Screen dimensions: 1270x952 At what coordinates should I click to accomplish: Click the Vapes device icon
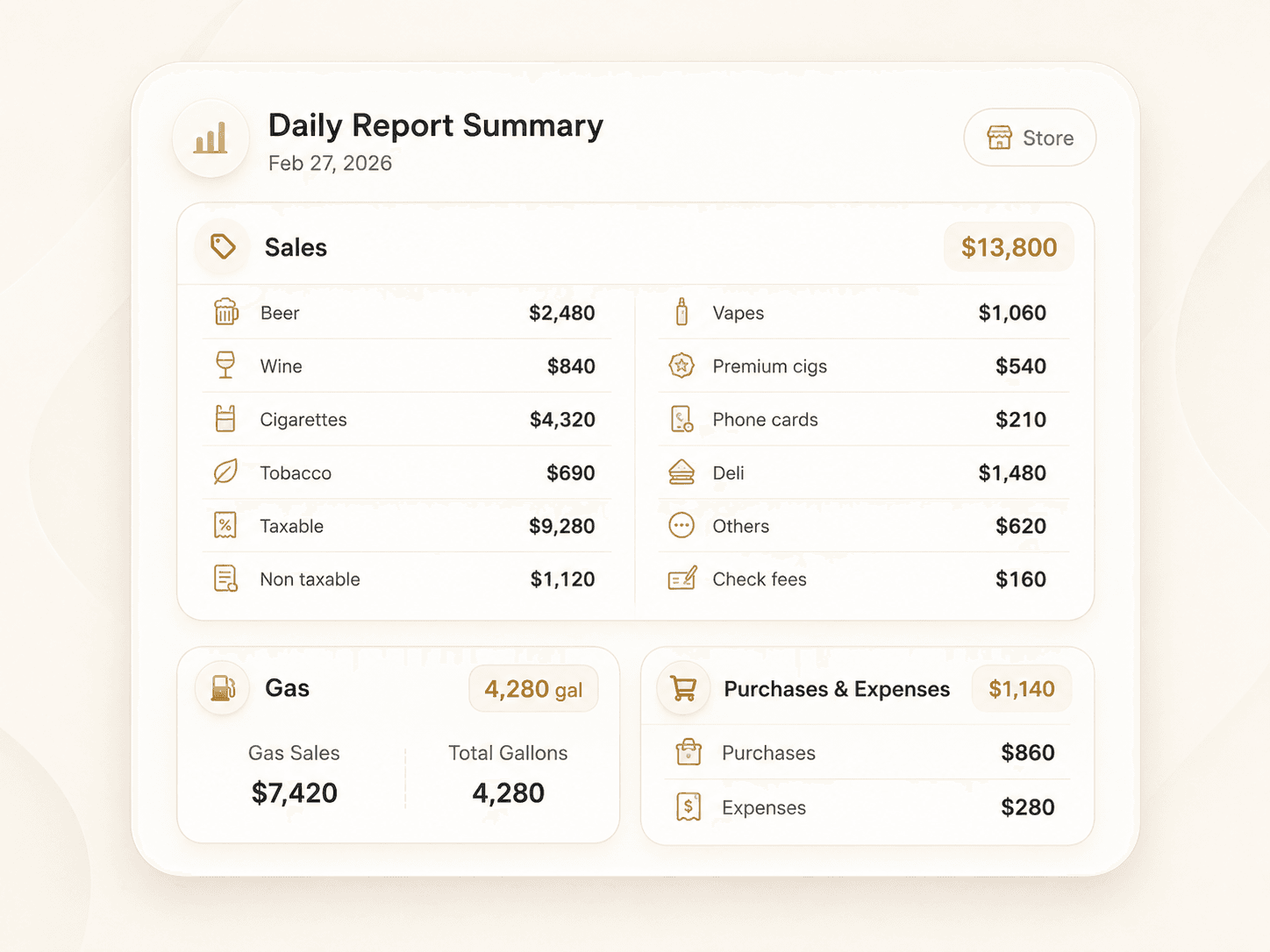click(x=681, y=312)
